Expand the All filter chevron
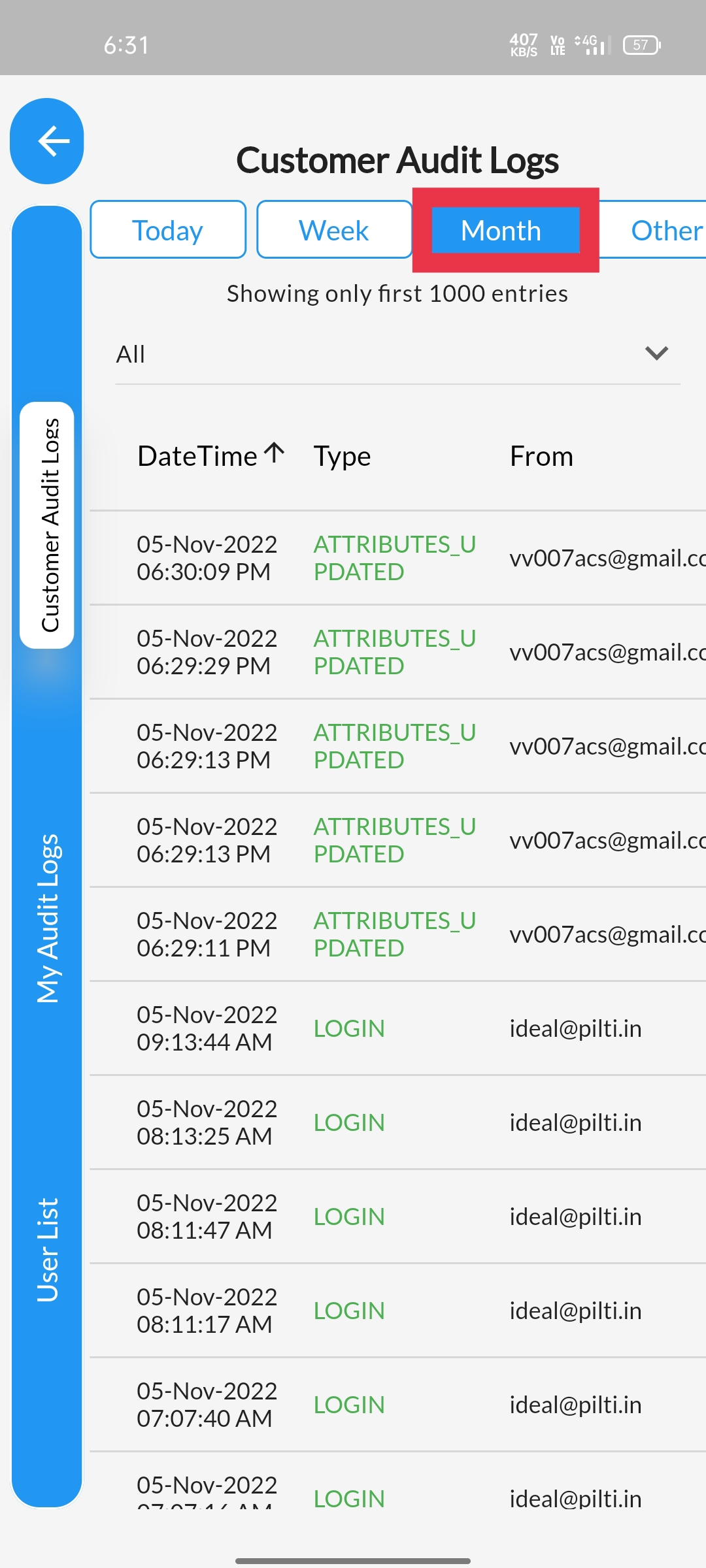706x1568 pixels. (x=656, y=353)
